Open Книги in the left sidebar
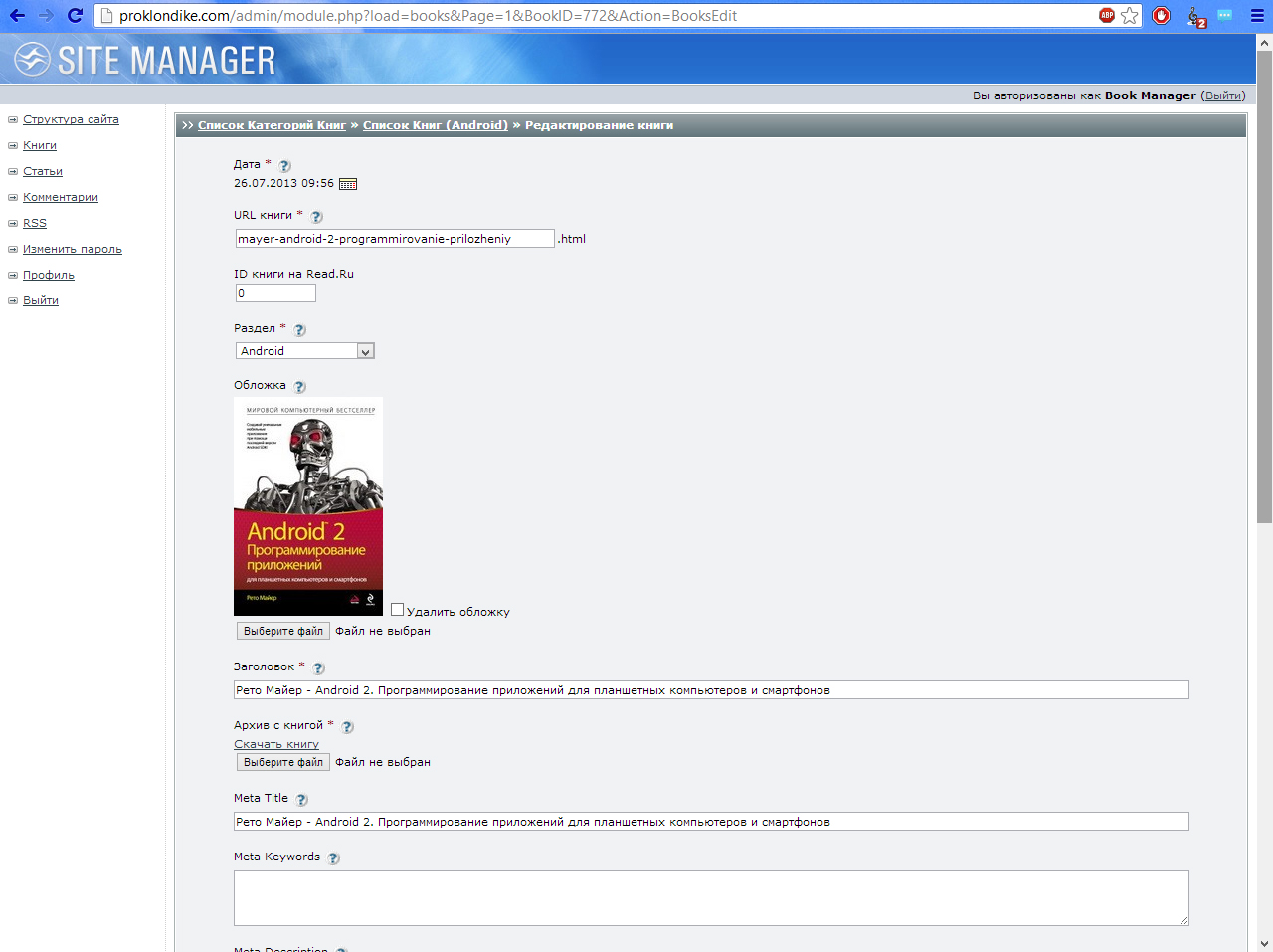This screenshot has width=1273, height=952. (40, 145)
